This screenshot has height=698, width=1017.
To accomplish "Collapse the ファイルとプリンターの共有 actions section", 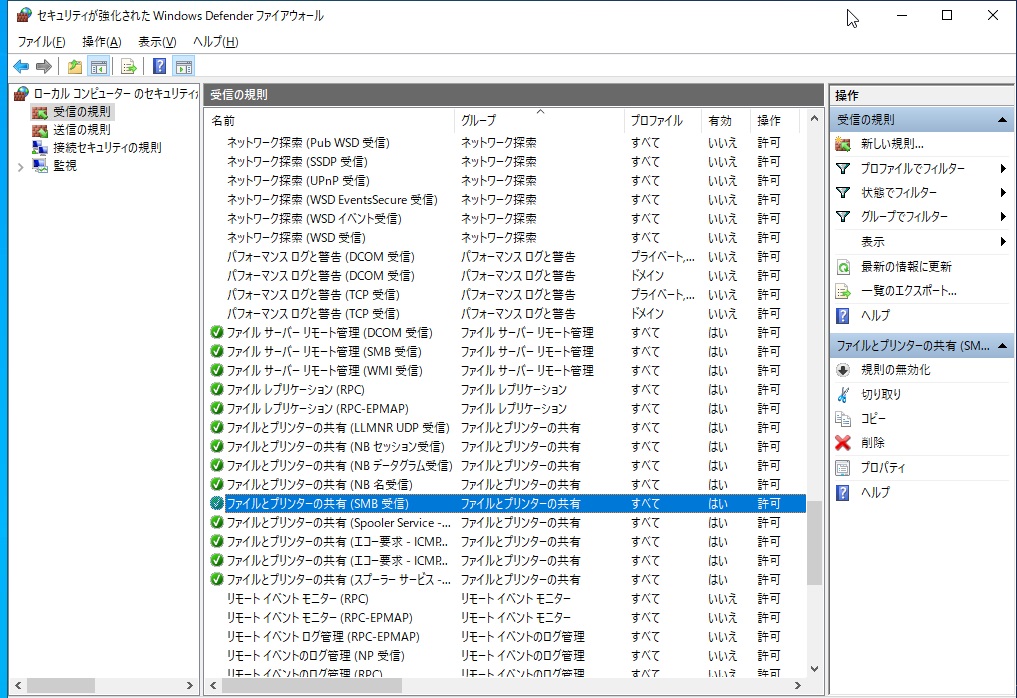I will pyautogui.click(x=1002, y=346).
